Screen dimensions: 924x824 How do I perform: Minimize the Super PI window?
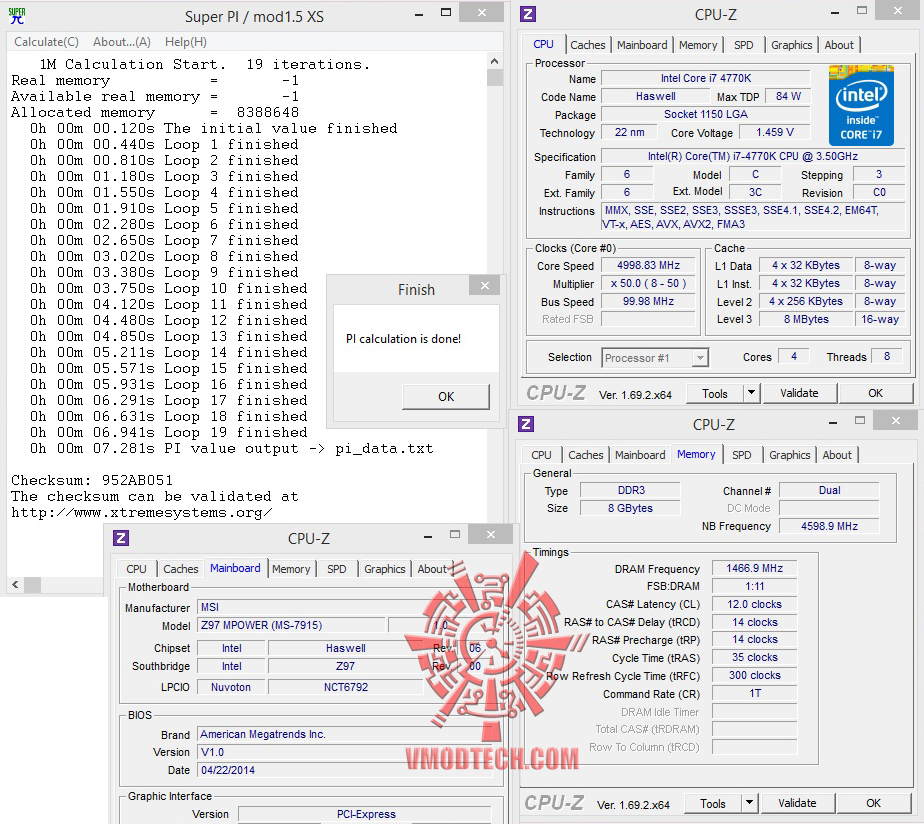click(419, 14)
